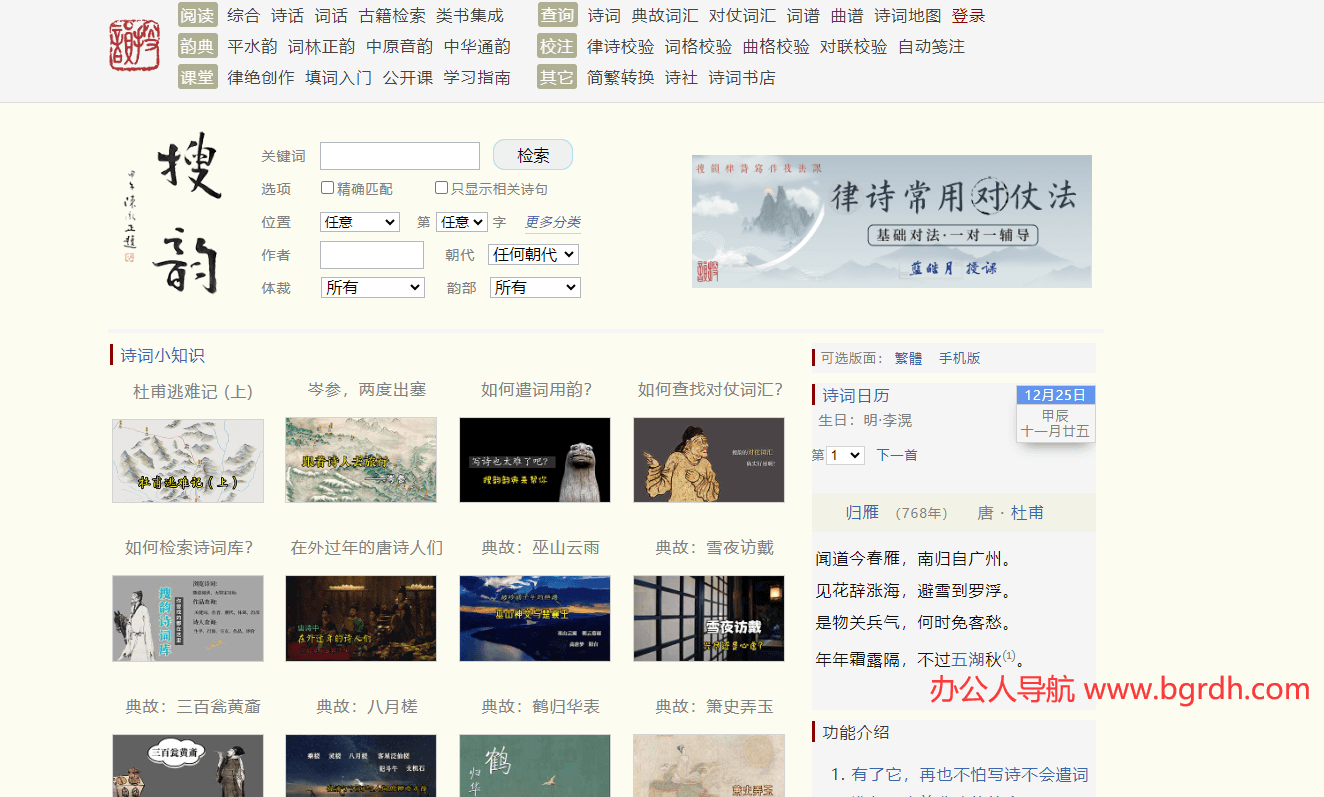This screenshot has height=797, width=1324.
Task: Open the 更多分类 link
Action: click(552, 221)
